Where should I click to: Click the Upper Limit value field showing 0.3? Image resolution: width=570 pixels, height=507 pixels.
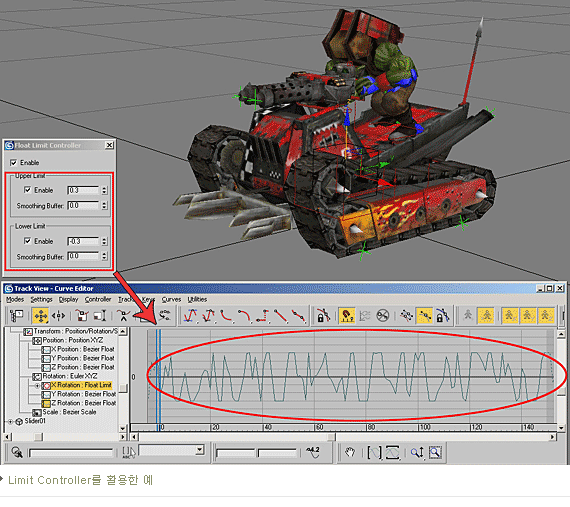click(x=83, y=190)
